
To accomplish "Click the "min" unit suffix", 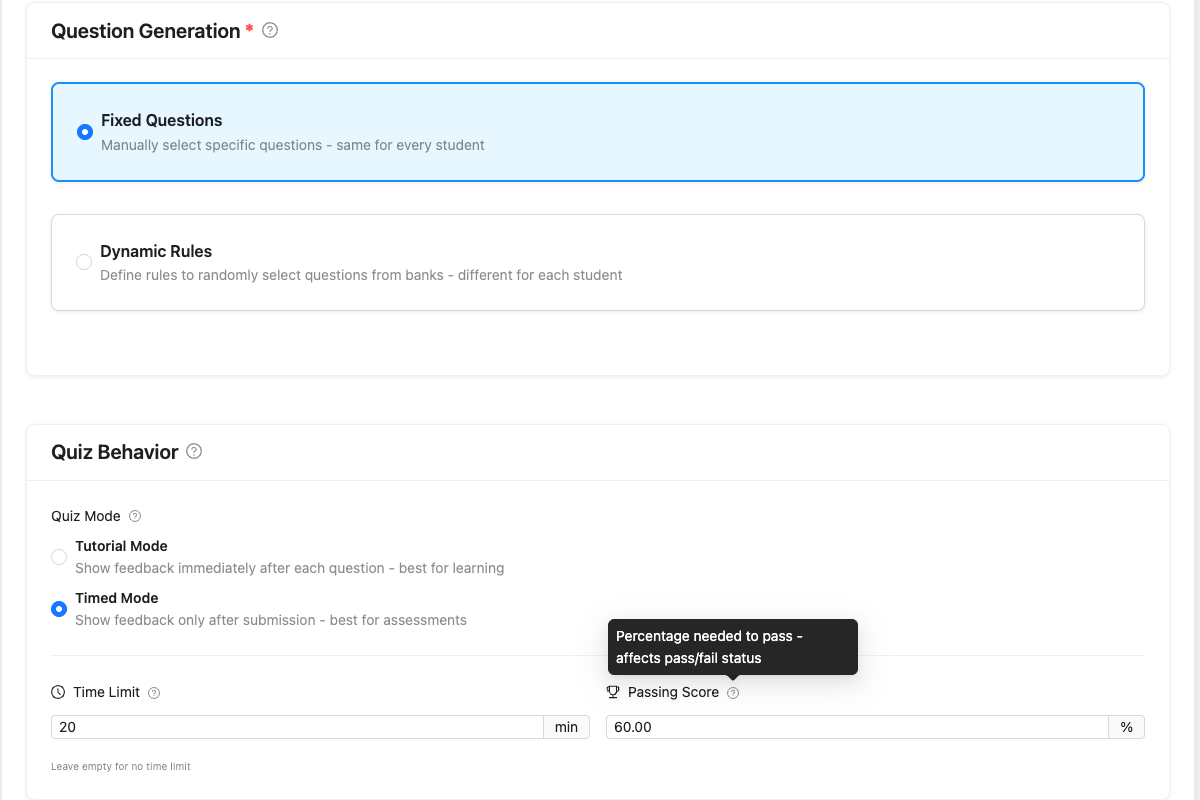I will point(566,727).
